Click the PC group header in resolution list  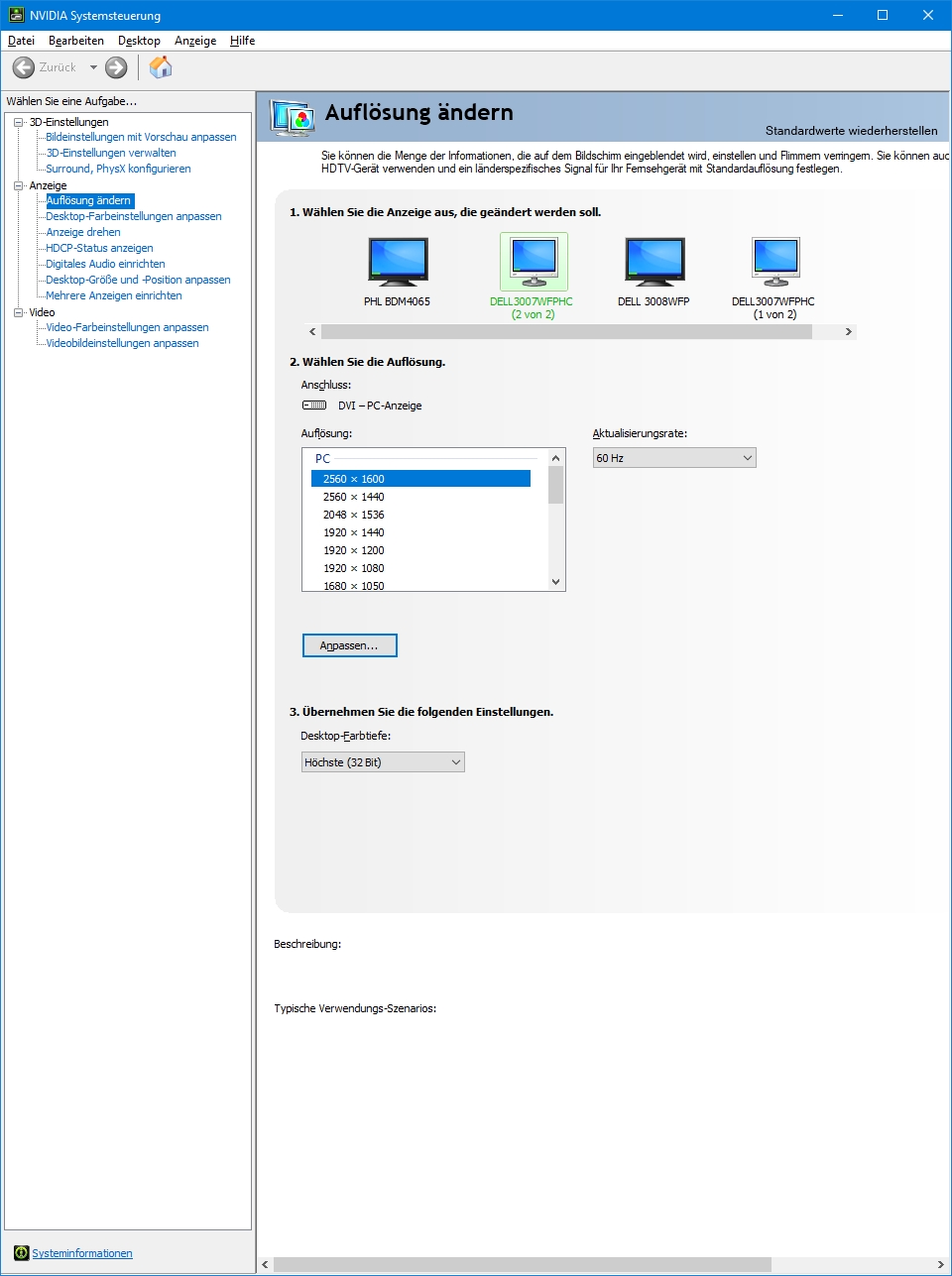(322, 459)
